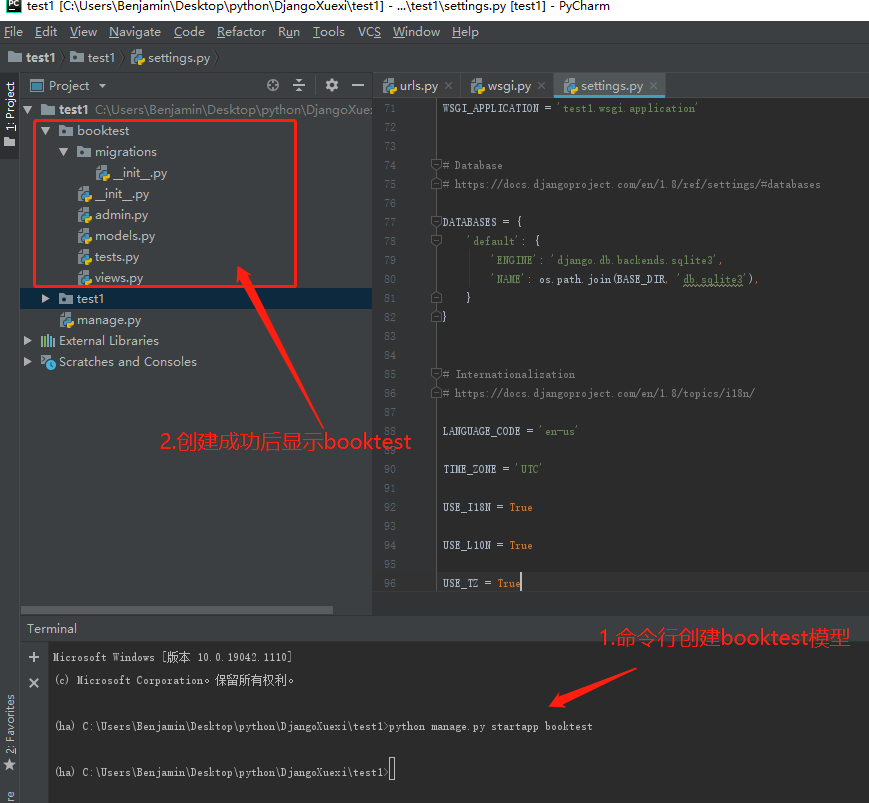Expand the External Libraries node

click(28, 340)
